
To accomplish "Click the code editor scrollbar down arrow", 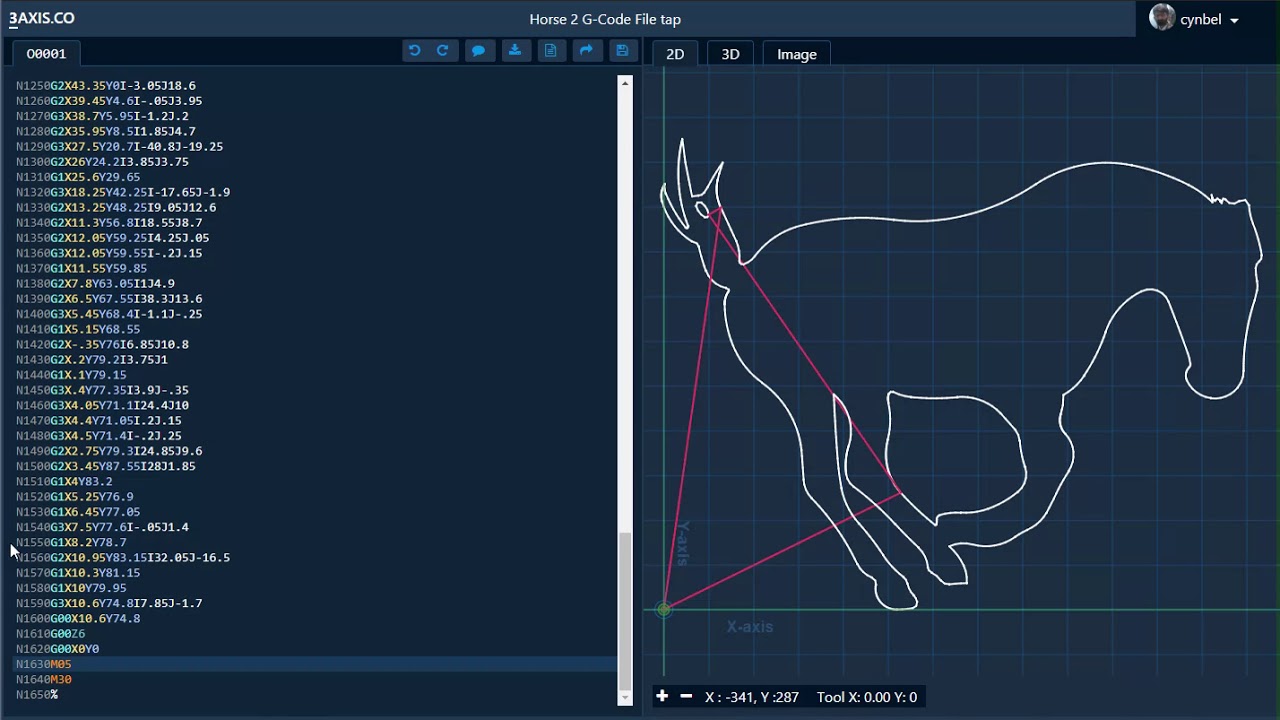I will [625, 698].
